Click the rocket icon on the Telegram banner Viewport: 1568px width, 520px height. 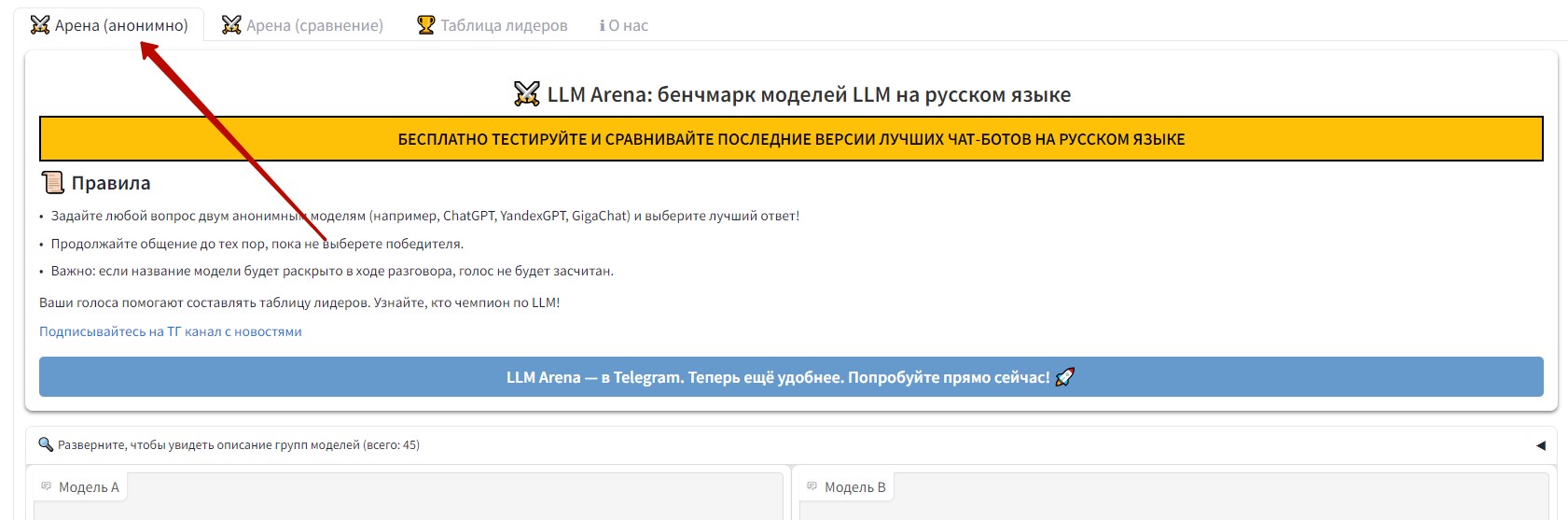pyautogui.click(x=1064, y=377)
